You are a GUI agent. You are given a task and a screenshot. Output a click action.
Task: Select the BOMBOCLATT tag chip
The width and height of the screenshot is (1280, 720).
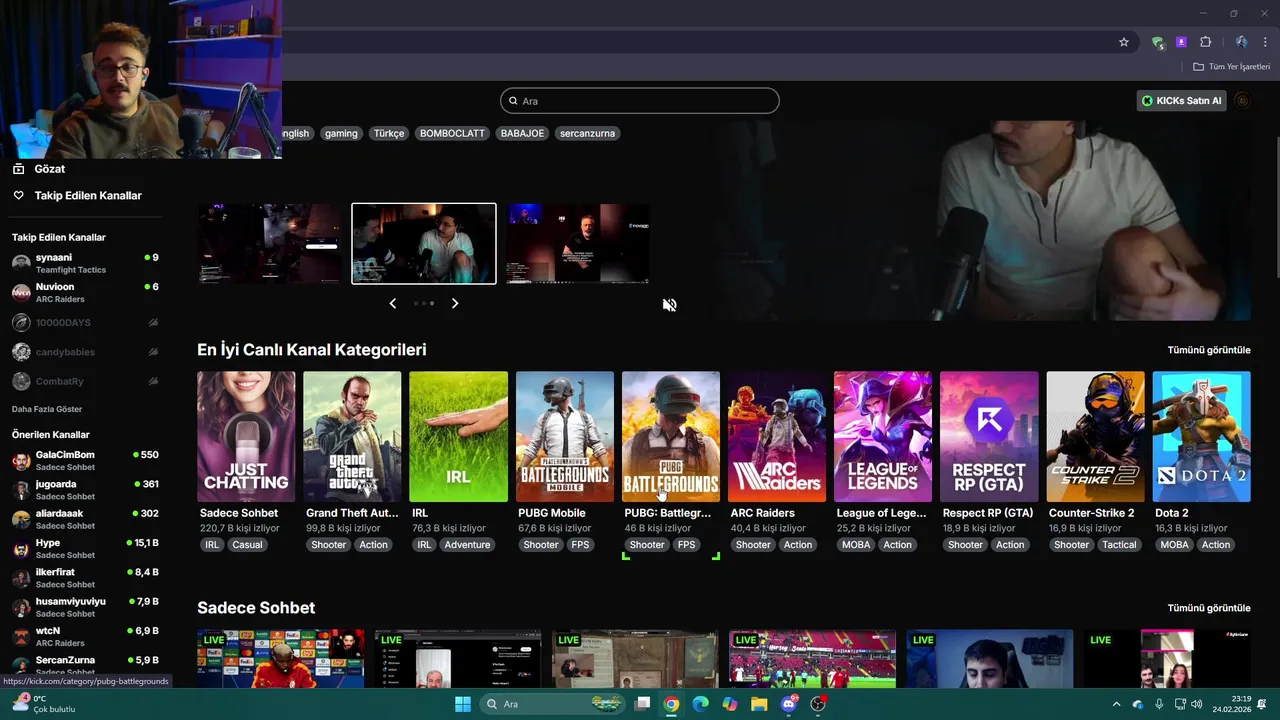tap(452, 133)
